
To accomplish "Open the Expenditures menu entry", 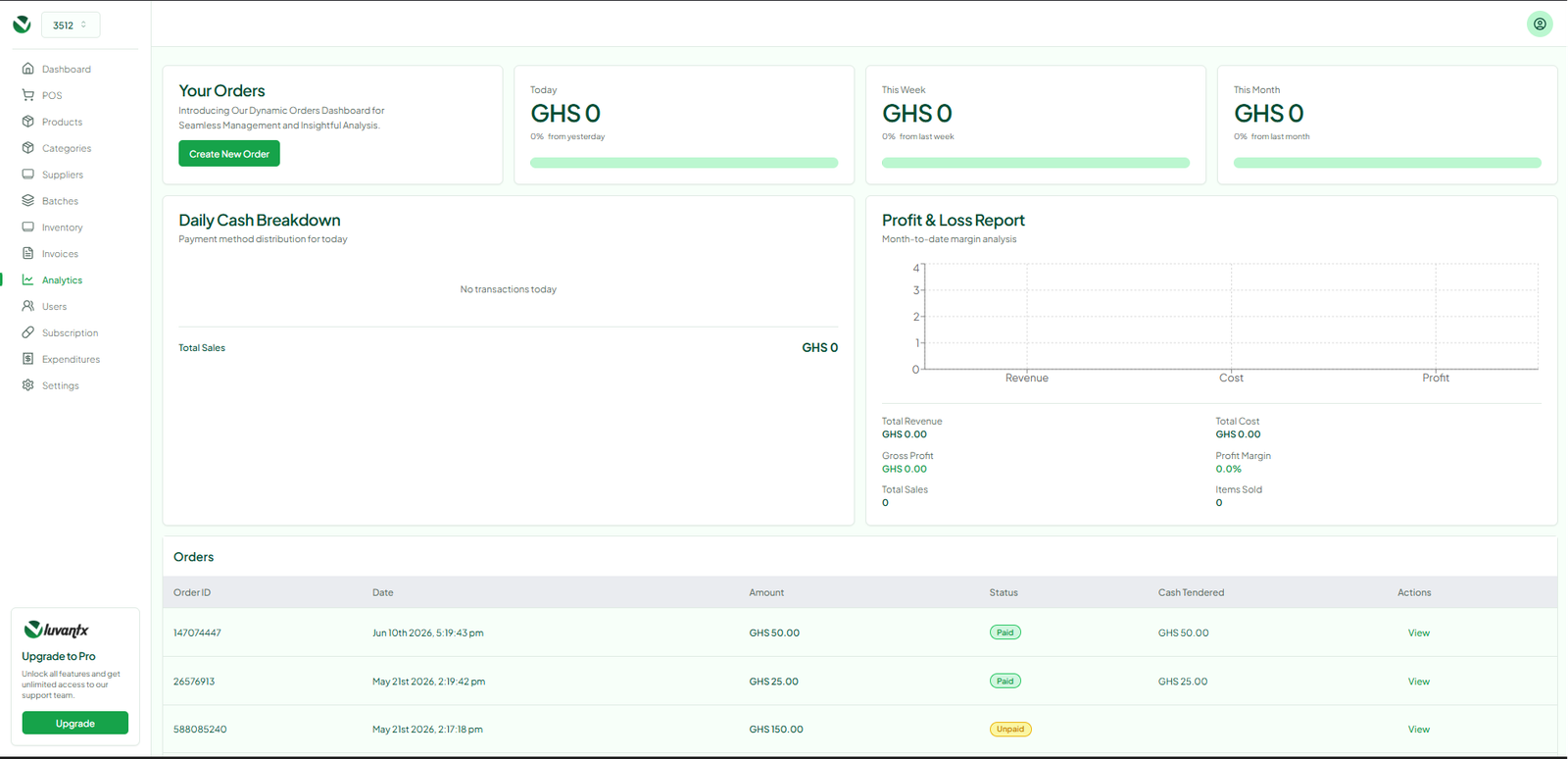I will pyautogui.click(x=71, y=359).
